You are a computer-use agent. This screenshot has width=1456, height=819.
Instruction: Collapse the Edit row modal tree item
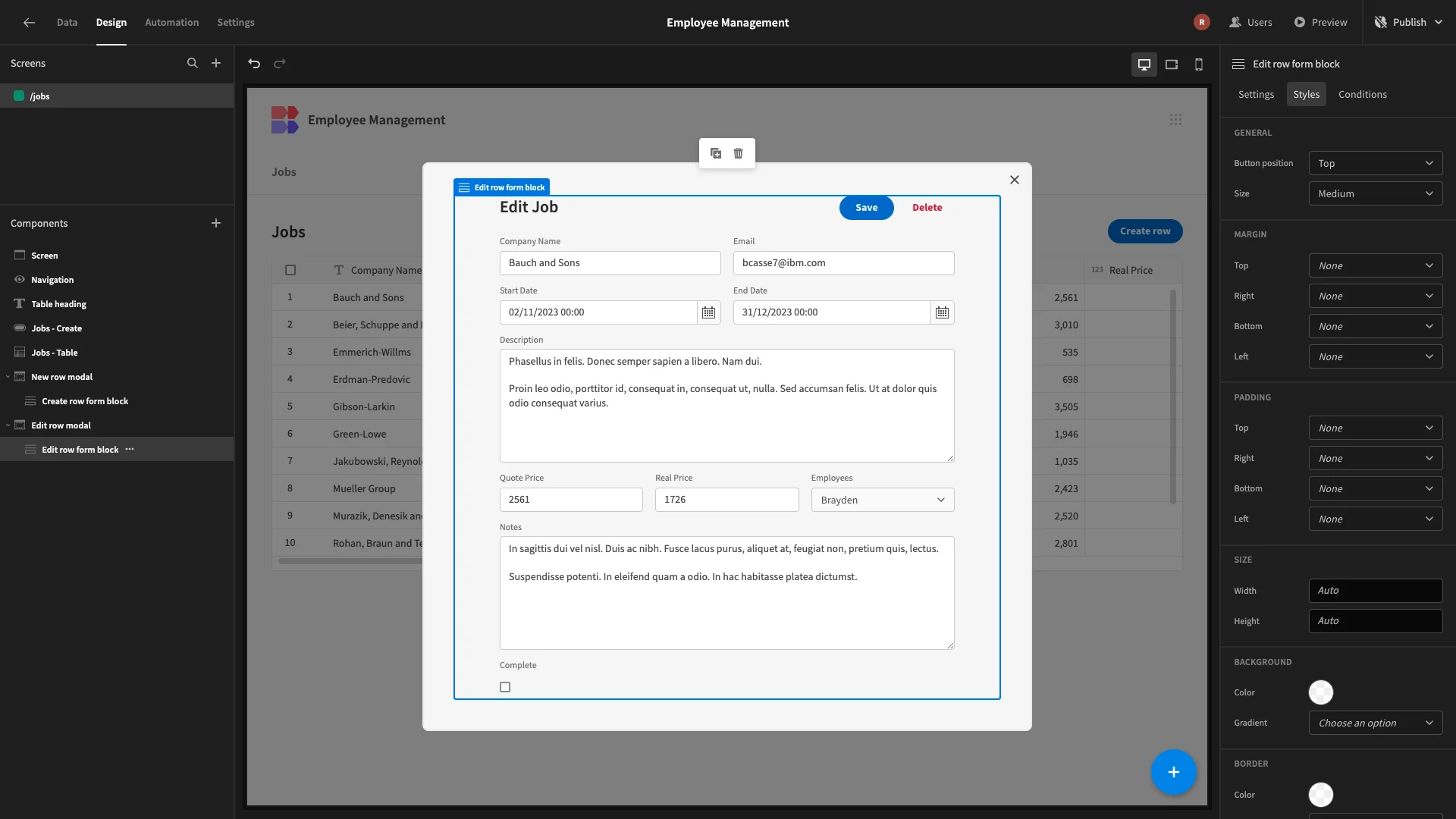(8, 425)
